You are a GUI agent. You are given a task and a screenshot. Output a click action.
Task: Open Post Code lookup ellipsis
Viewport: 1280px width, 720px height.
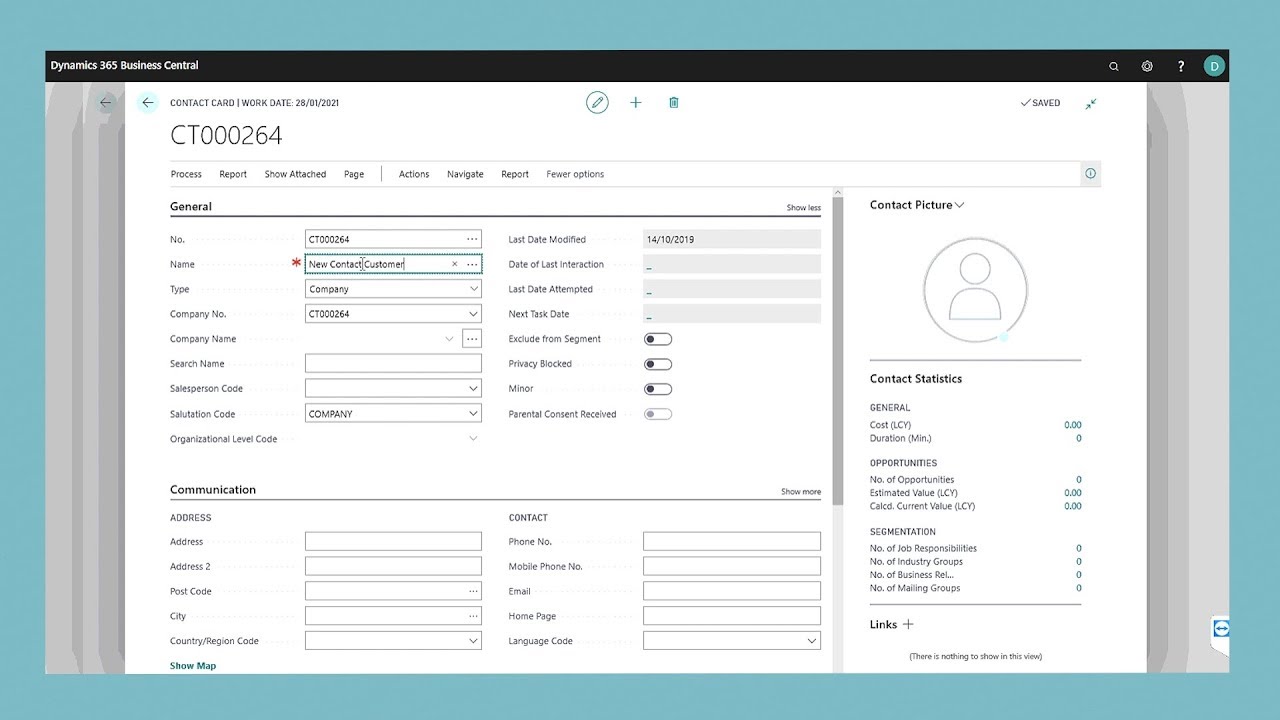473,591
